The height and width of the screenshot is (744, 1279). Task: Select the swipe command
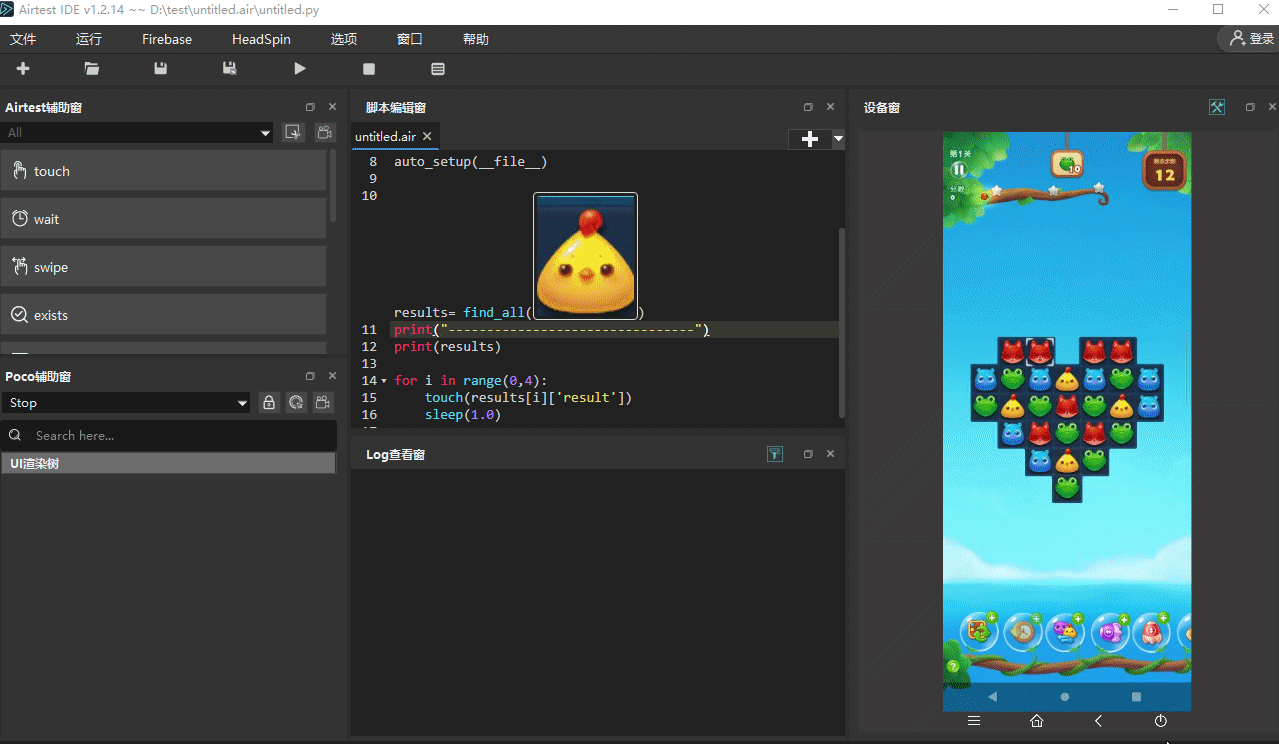(164, 267)
